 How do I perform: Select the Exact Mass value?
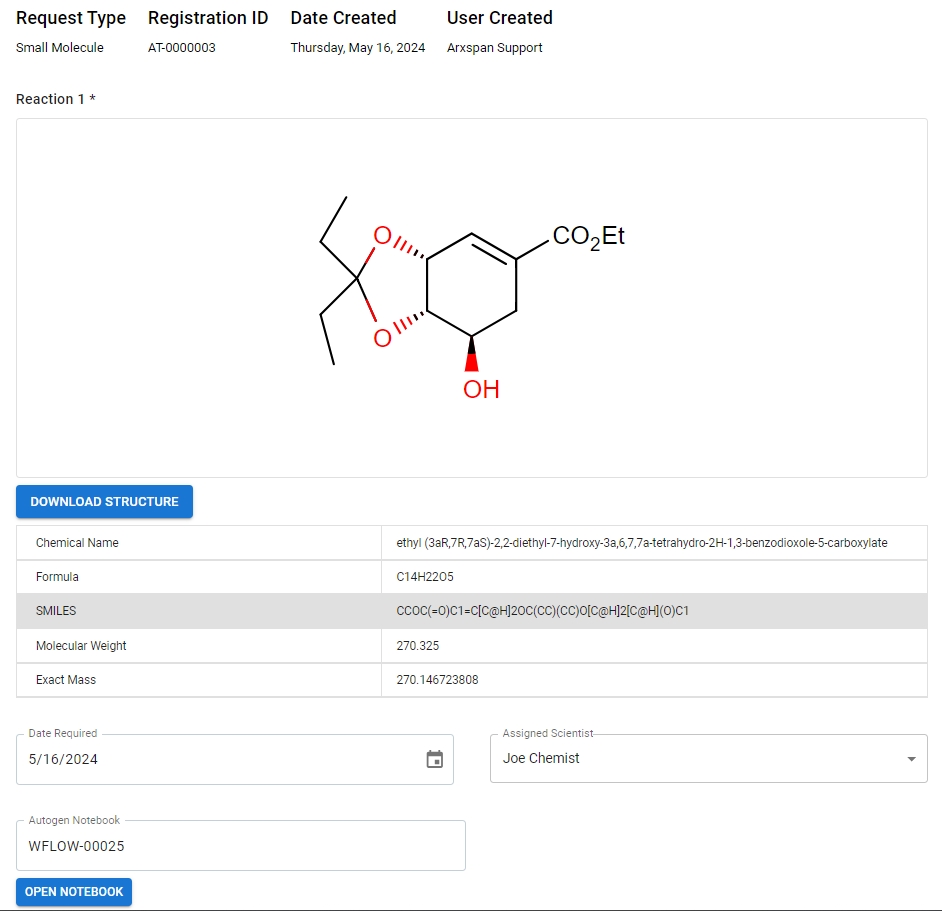(437, 680)
